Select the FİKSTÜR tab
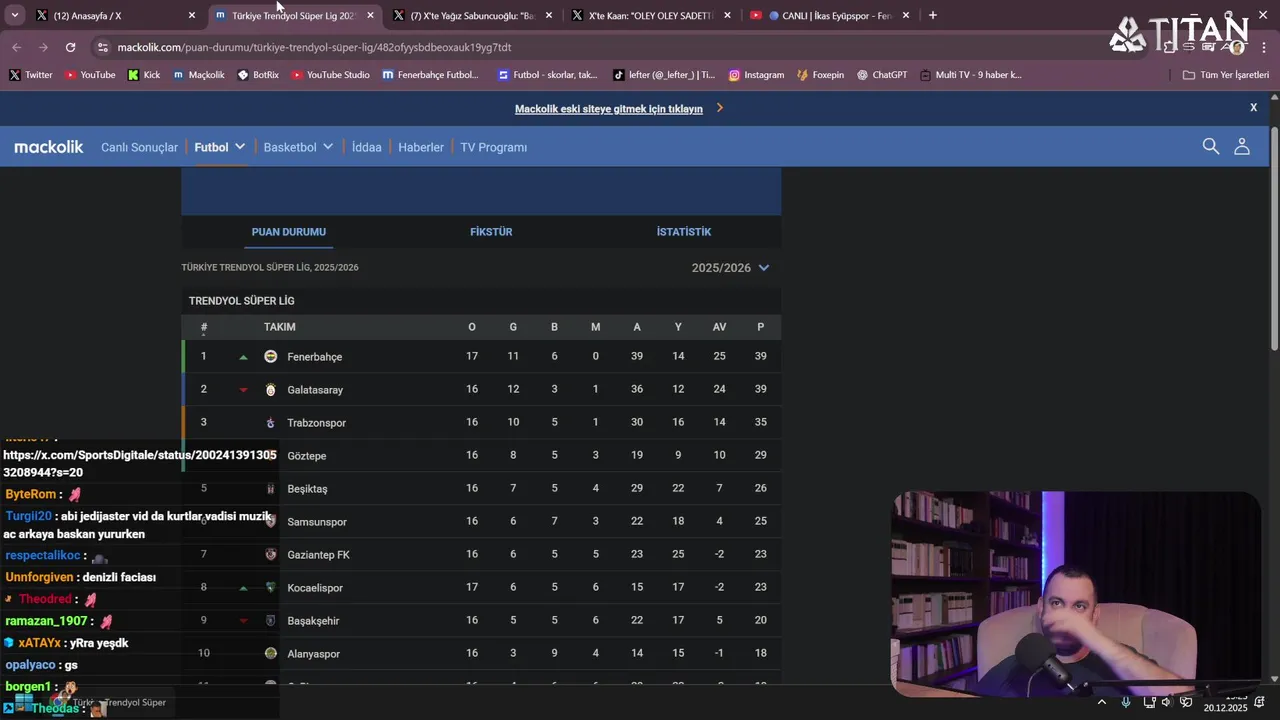 pos(491,232)
